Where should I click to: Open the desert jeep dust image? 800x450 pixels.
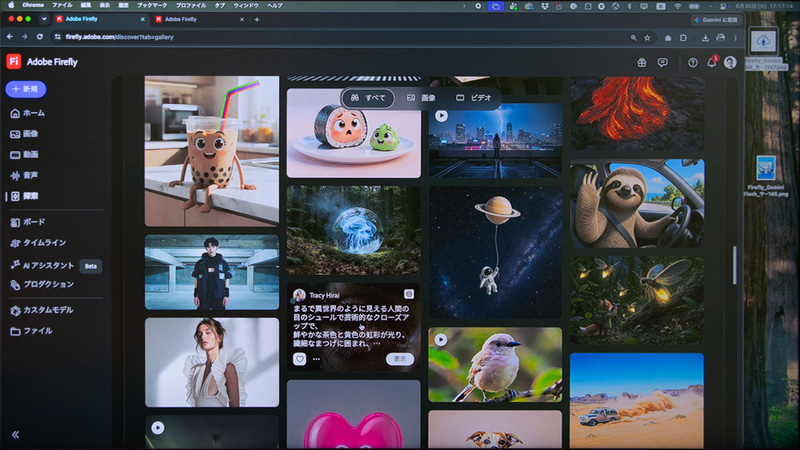pos(637,401)
